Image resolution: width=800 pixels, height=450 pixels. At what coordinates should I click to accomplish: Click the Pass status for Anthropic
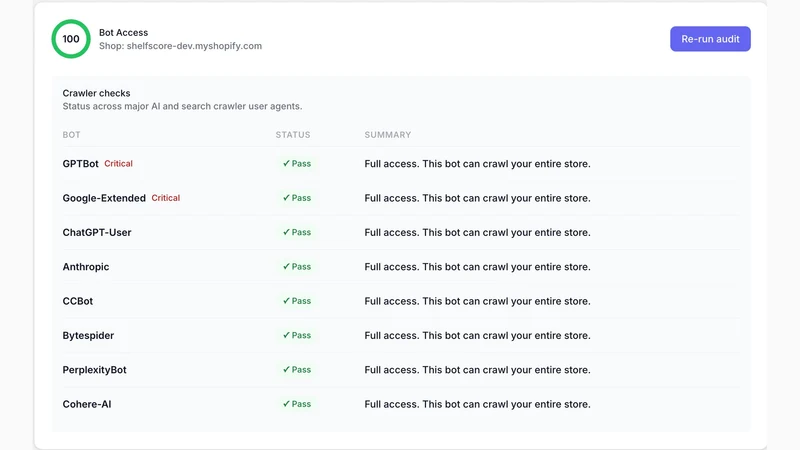coord(297,267)
